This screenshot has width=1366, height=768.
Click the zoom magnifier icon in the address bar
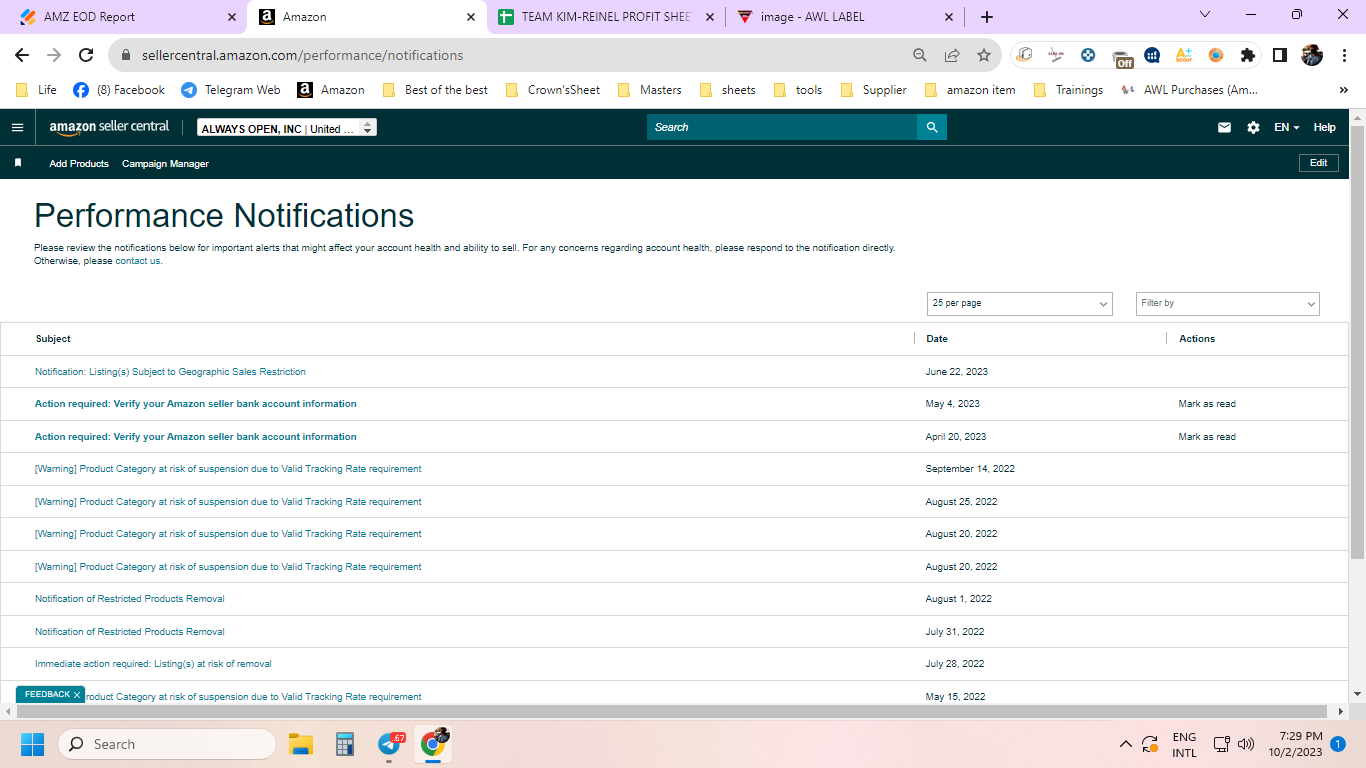[920, 55]
